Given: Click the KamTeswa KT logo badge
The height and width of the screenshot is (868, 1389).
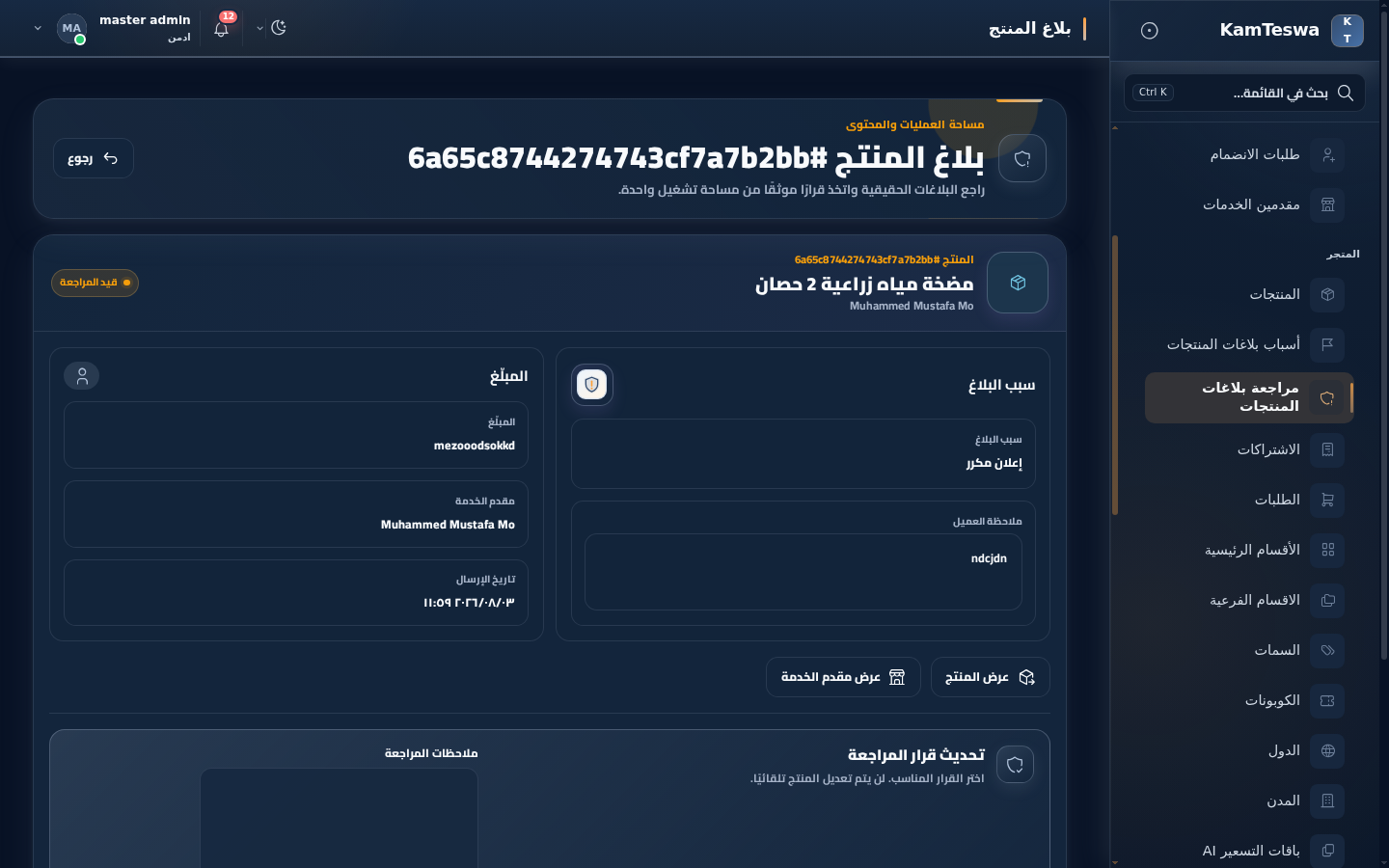Looking at the screenshot, I should coord(1347,30).
